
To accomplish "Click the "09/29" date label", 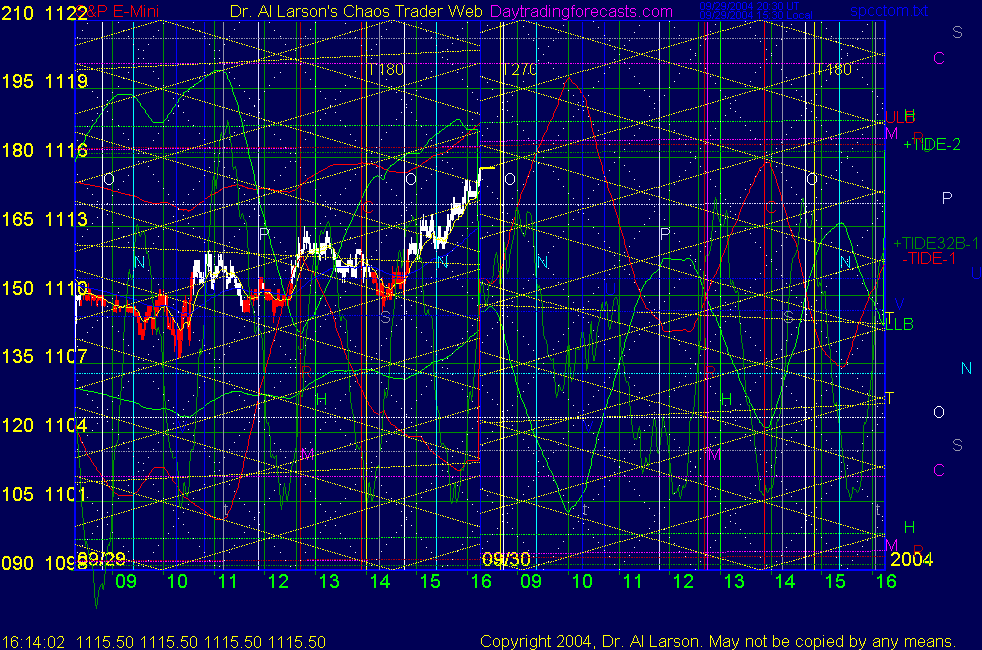I will [101, 559].
